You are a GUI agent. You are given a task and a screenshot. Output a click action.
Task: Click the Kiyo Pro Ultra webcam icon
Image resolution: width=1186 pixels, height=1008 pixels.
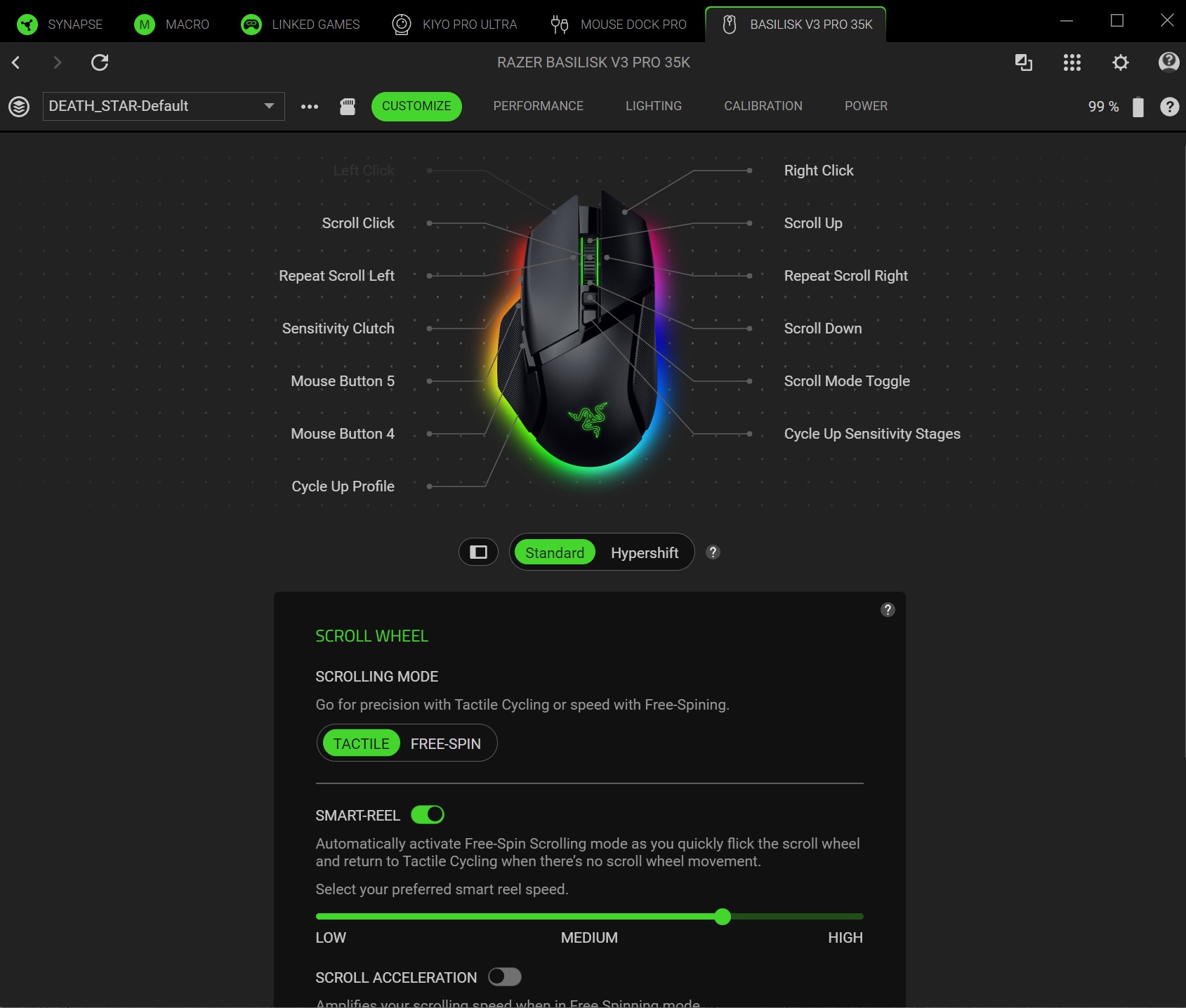pos(402,25)
